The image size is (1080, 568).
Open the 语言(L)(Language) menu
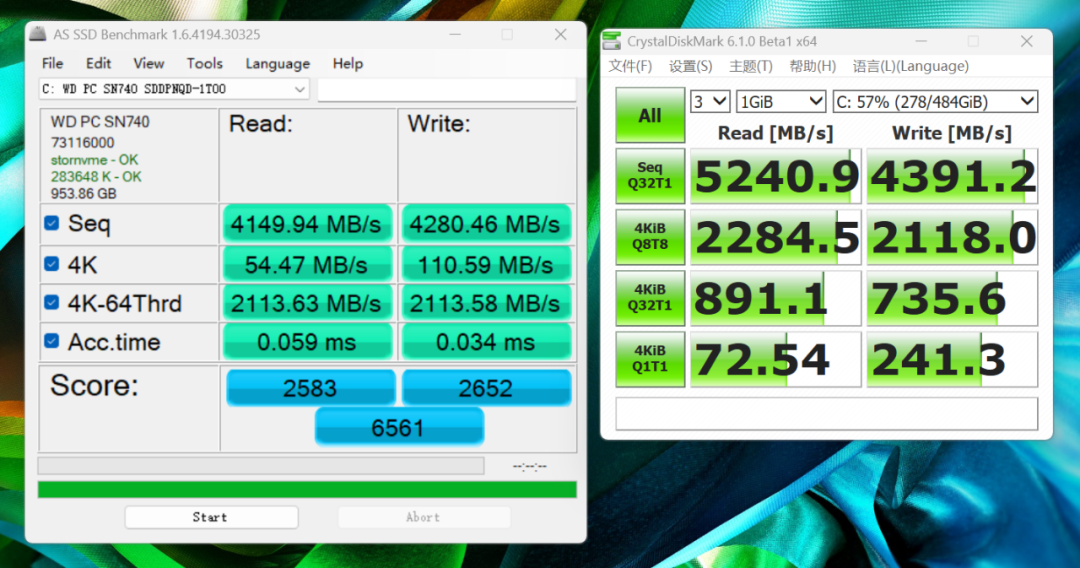pos(911,66)
